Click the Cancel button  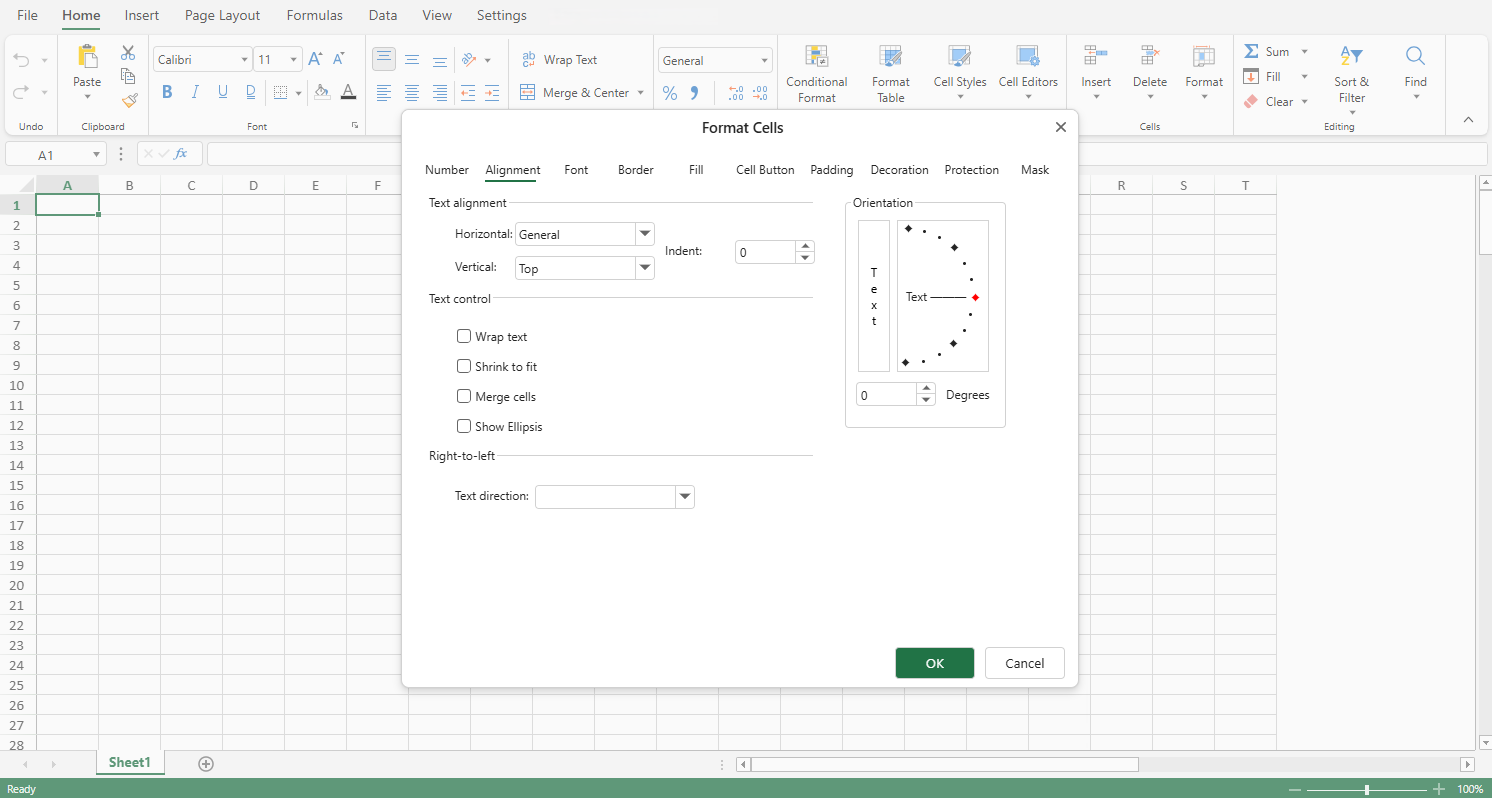[x=1025, y=663]
